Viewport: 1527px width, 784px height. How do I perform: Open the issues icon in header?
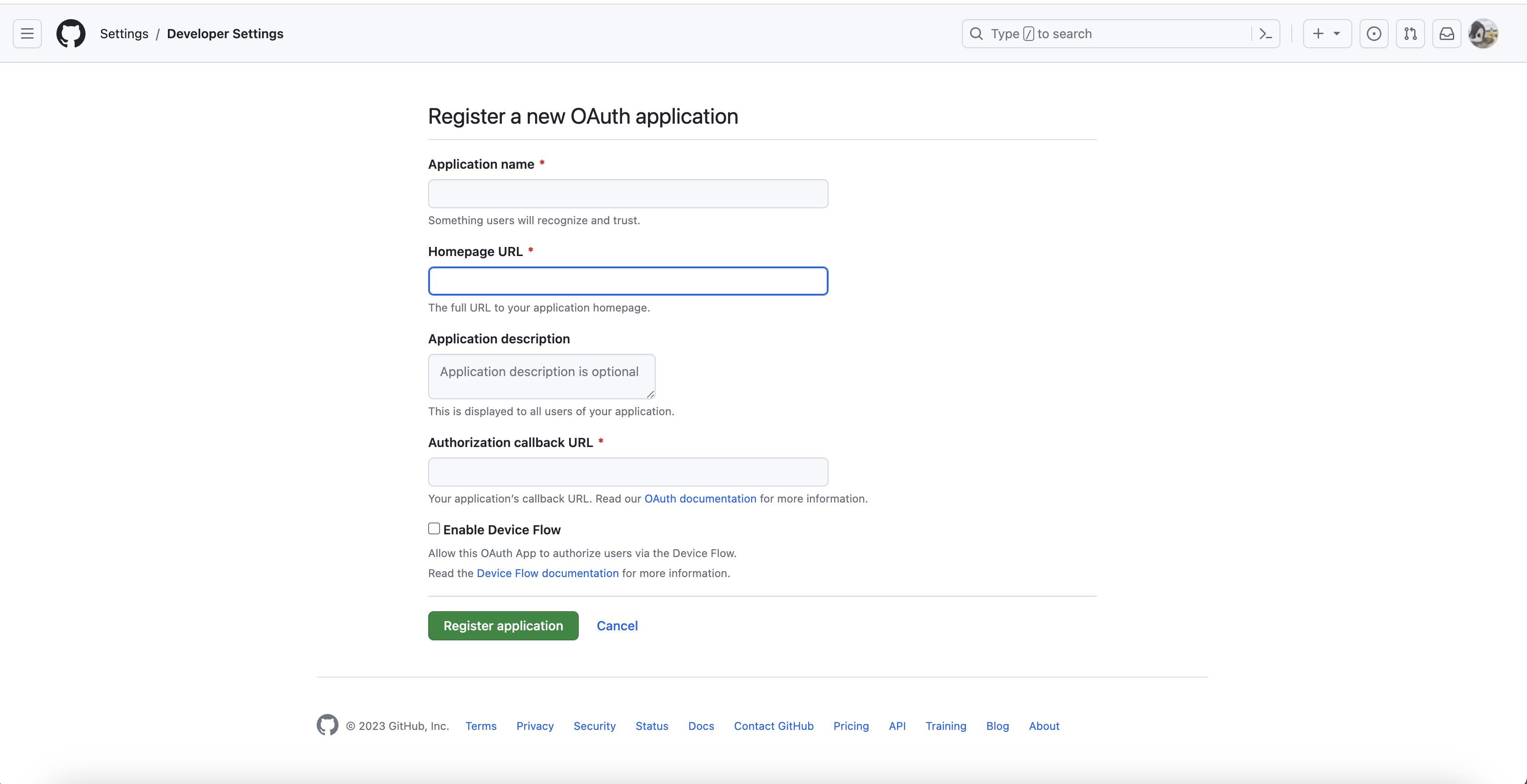pos(1374,34)
